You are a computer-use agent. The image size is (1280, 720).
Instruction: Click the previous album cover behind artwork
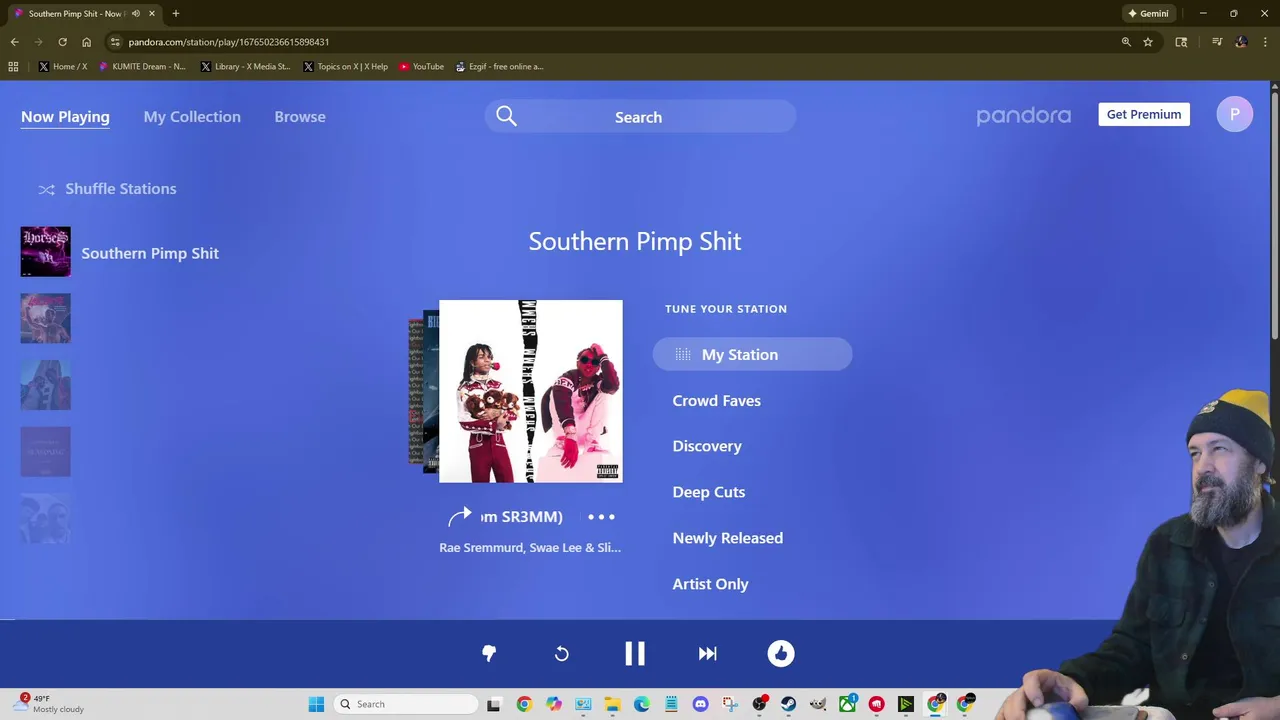pos(430,391)
